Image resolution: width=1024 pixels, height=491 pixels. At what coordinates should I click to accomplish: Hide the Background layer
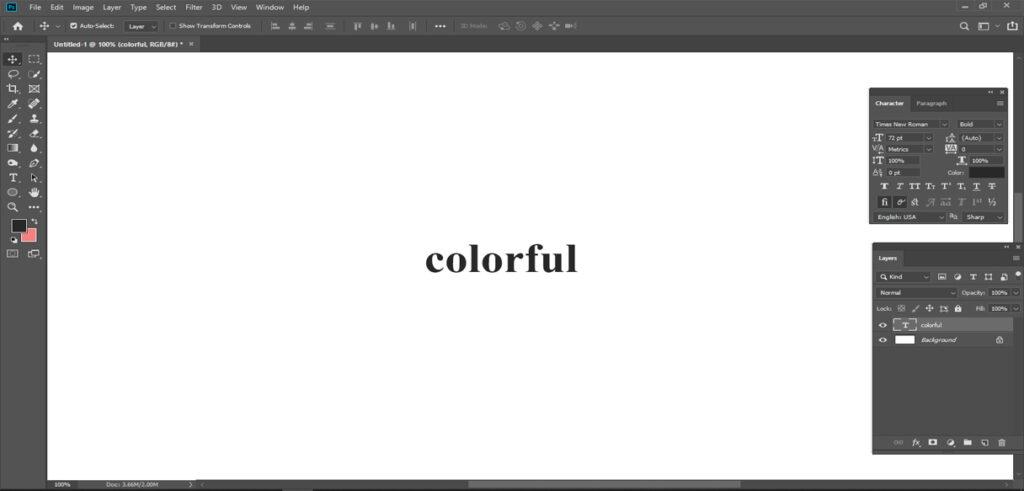point(883,340)
